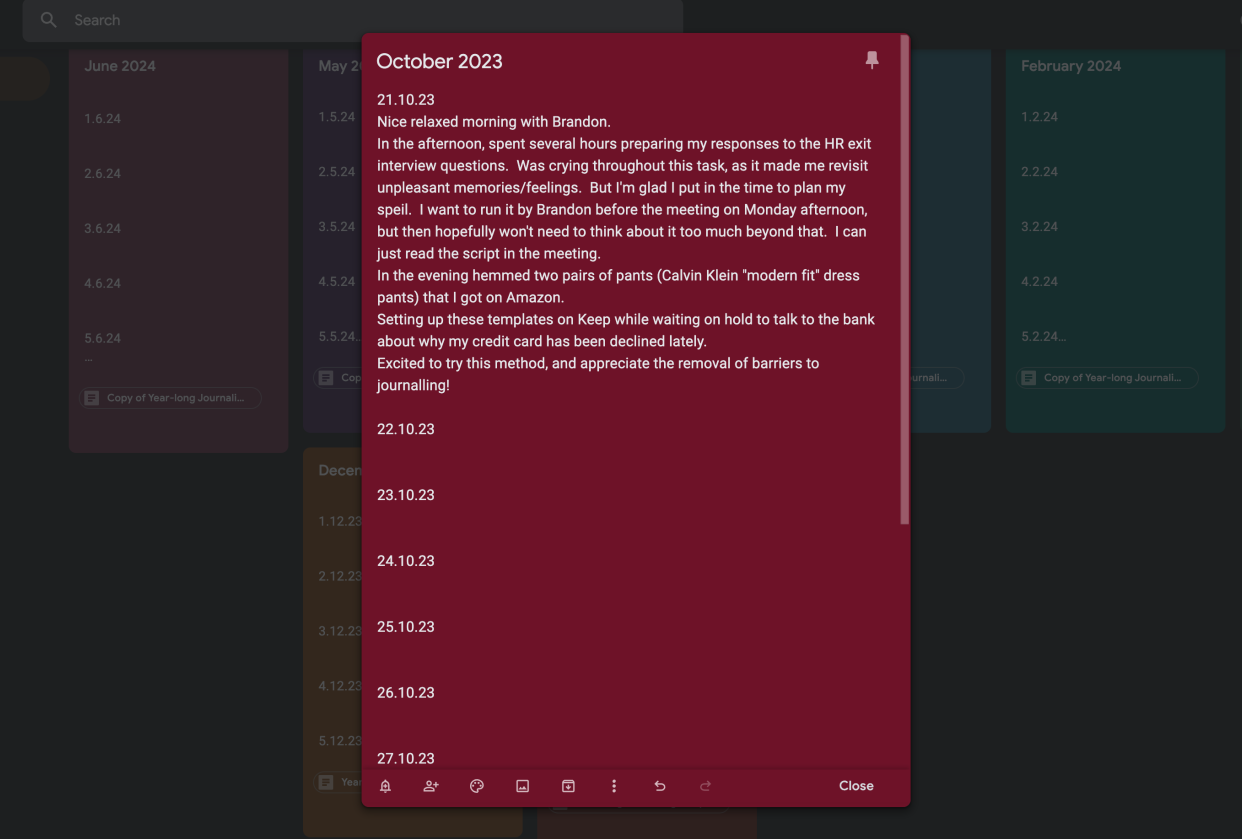Click the line ending 'journalling!'
This screenshot has height=839, width=1242.
click(x=413, y=385)
